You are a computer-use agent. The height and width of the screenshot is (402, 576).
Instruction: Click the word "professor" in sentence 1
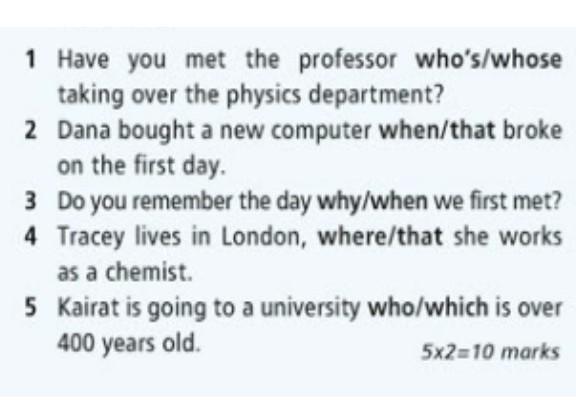[348, 61]
